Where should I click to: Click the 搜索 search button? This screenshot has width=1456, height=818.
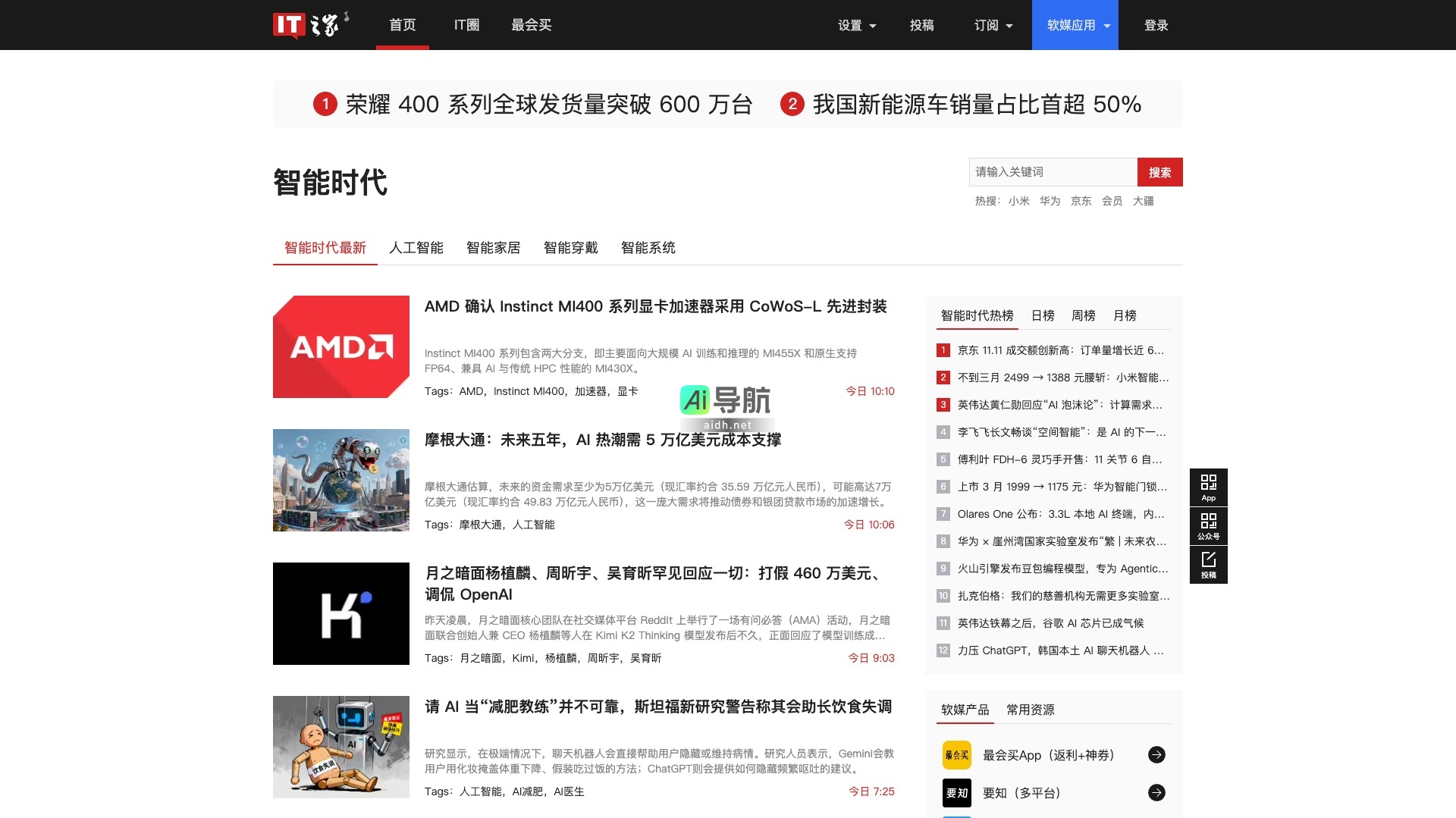pos(1160,172)
